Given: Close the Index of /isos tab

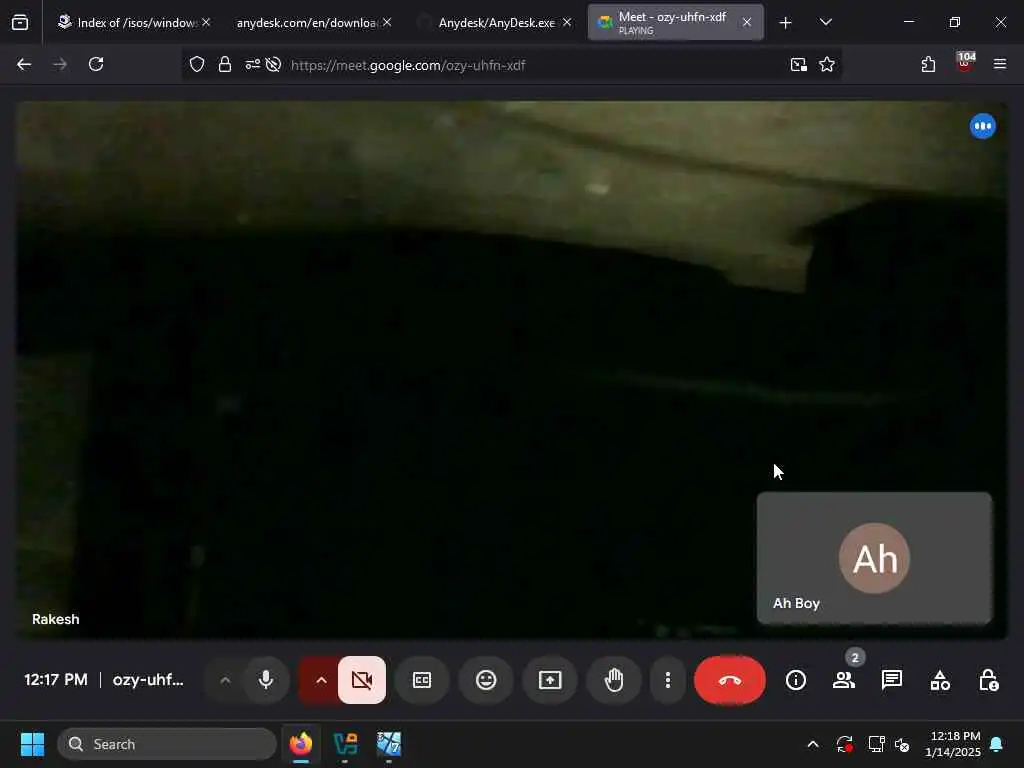Looking at the screenshot, I should tap(206, 22).
